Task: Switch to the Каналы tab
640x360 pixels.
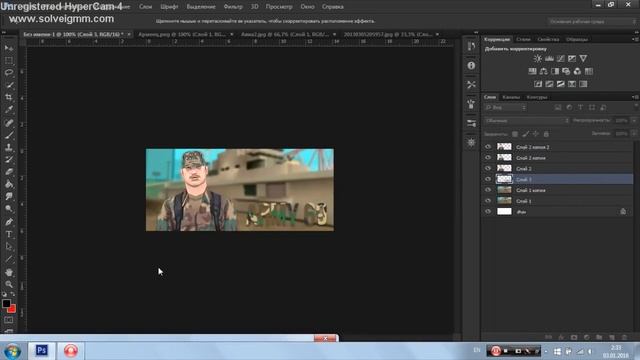Action: tap(511, 97)
